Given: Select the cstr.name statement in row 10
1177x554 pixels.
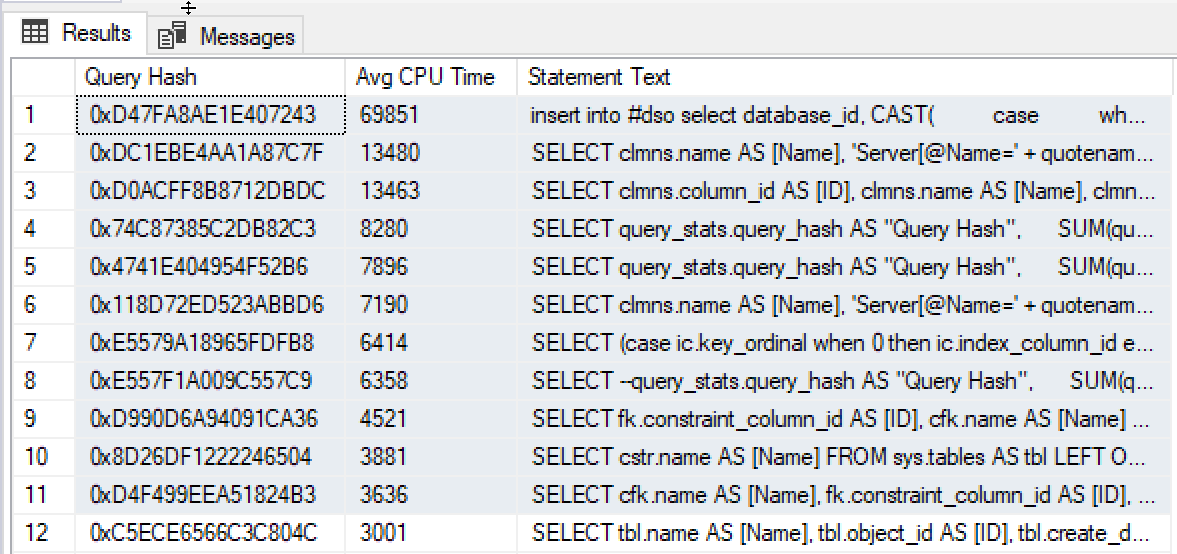Looking at the screenshot, I should pos(847,456).
